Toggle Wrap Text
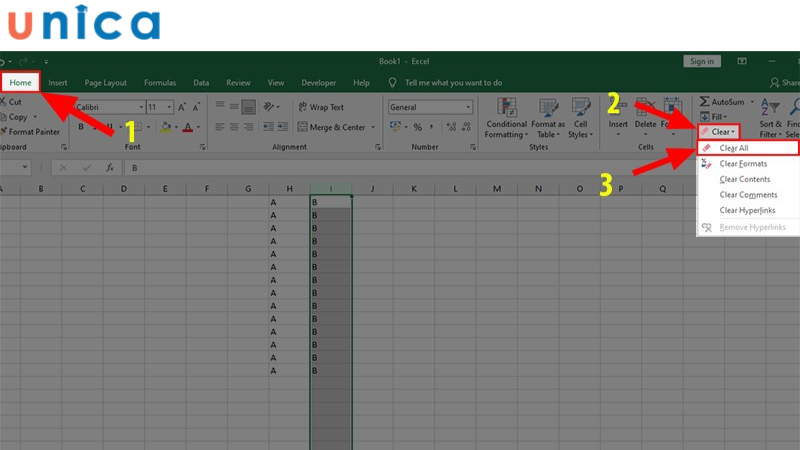 click(321, 107)
